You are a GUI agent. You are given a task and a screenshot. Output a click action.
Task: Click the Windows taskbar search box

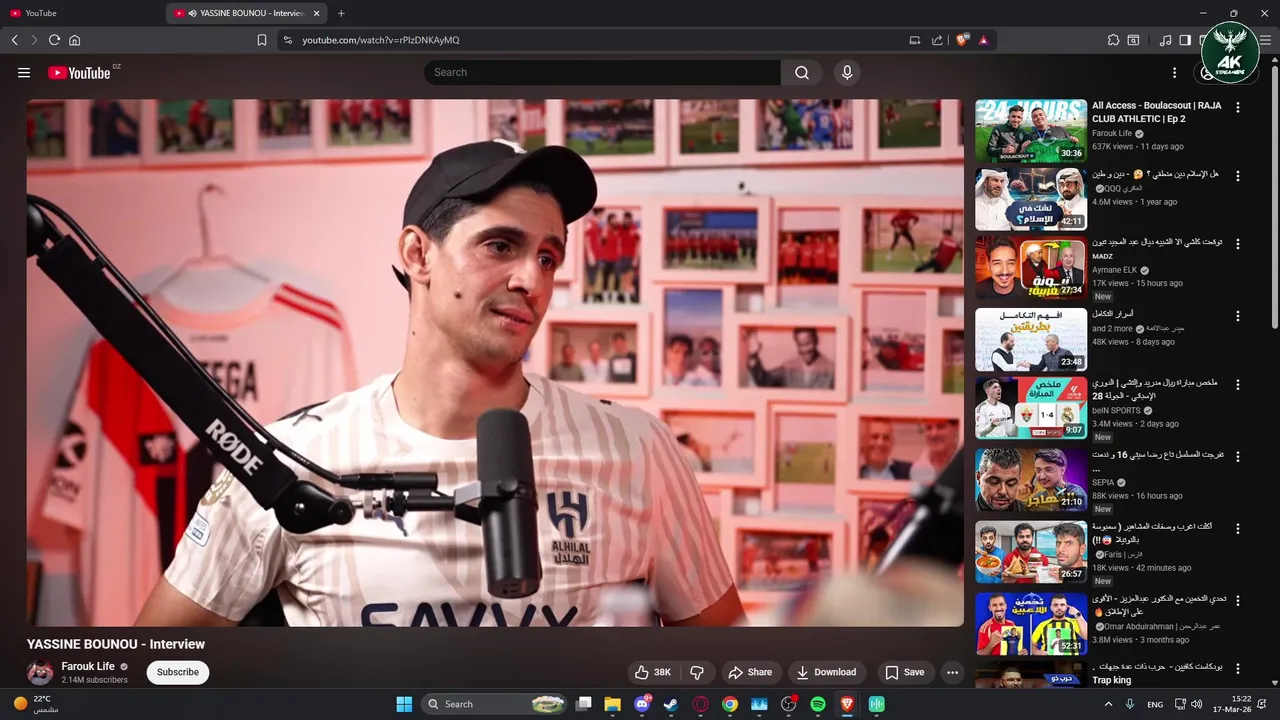495,704
